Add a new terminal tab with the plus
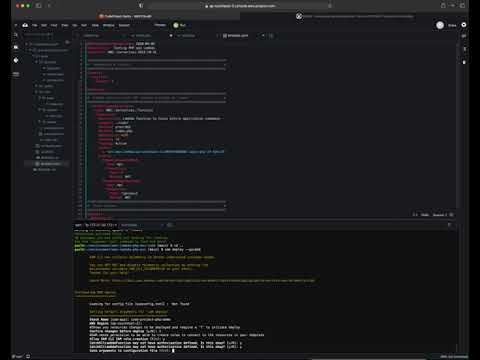This screenshot has height=360, width=480. click(169, 225)
